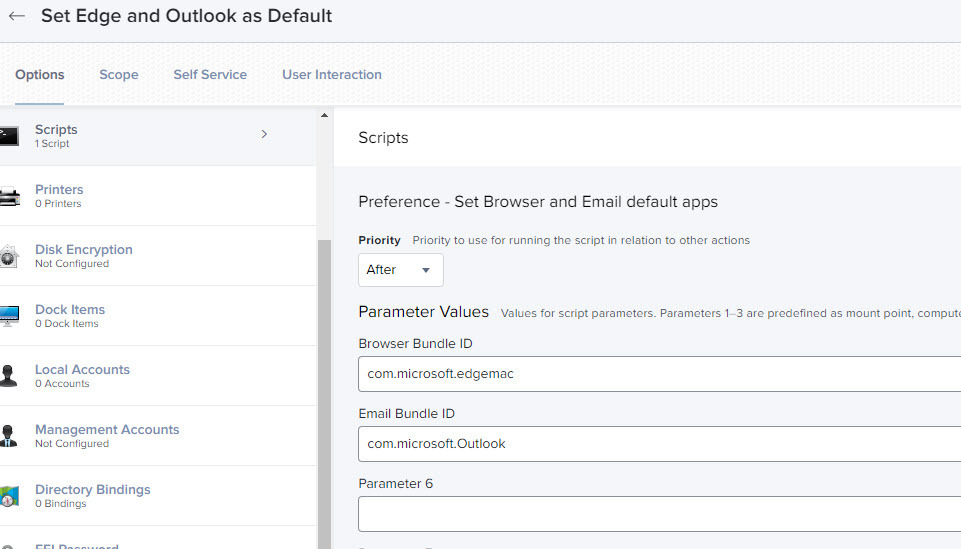Open the Local Accounts payload
Screen dimensions: 961x549
158,376
